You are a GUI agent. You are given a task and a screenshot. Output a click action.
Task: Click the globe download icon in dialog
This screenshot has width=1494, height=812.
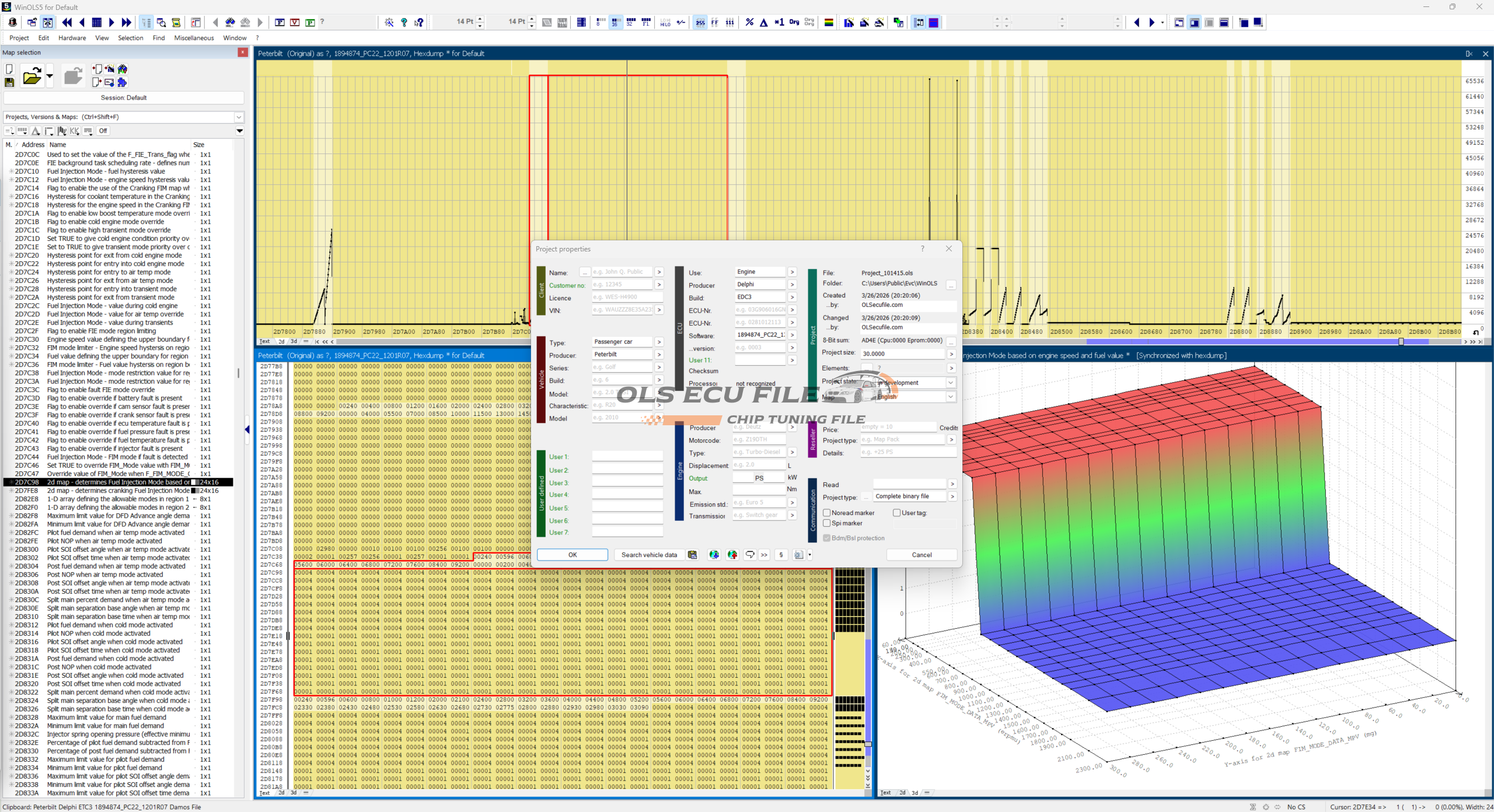(x=714, y=555)
